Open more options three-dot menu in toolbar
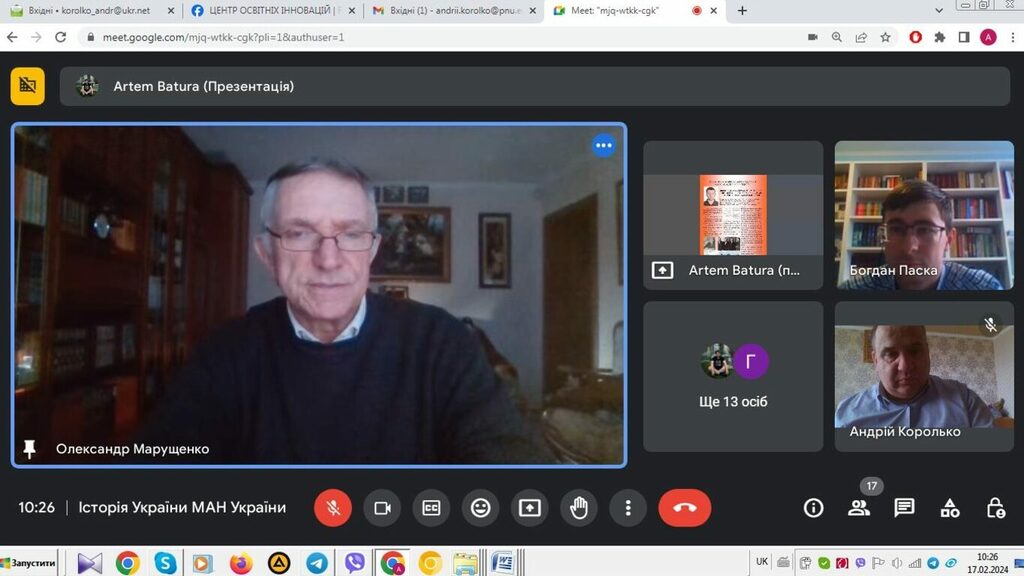 pyautogui.click(x=627, y=508)
